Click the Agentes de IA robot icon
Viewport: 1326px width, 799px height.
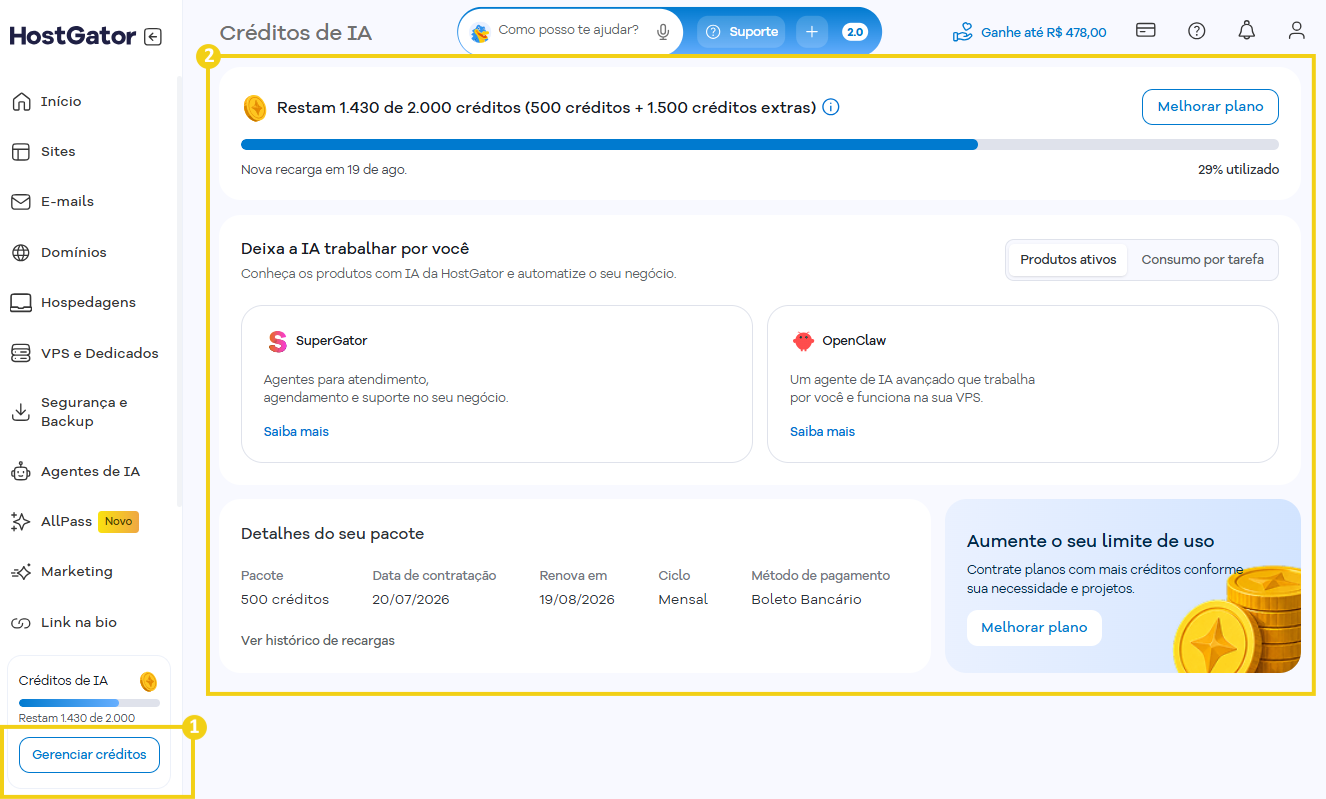(x=21, y=471)
